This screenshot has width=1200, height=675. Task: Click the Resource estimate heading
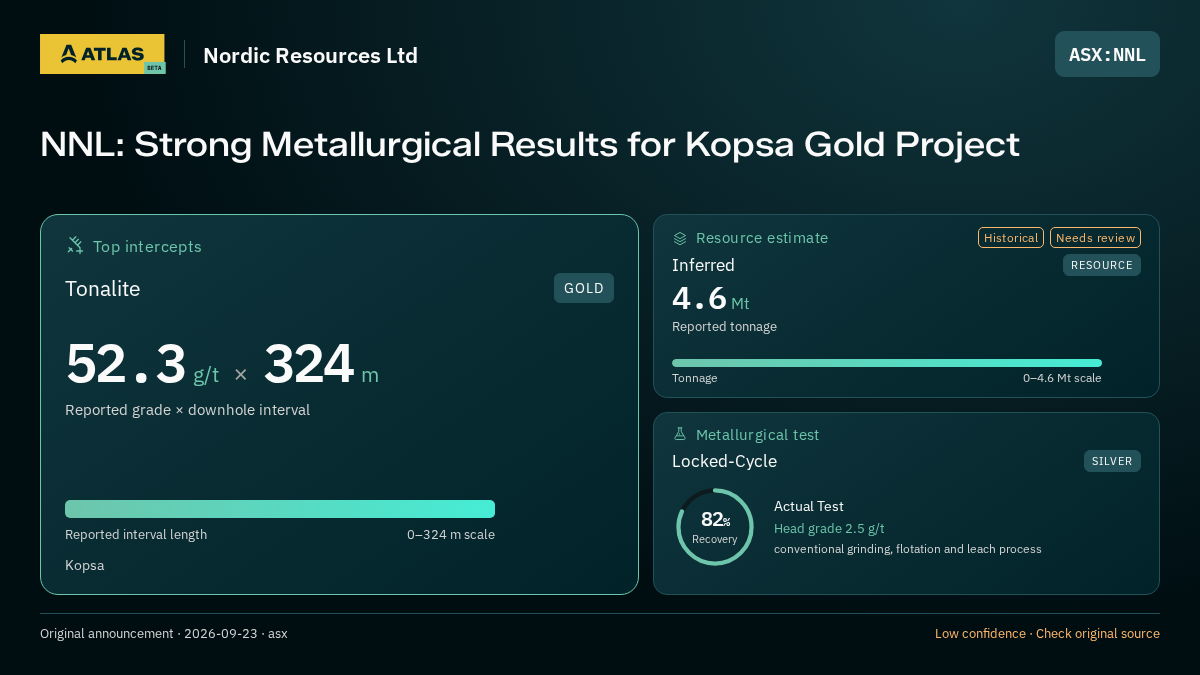pos(762,238)
